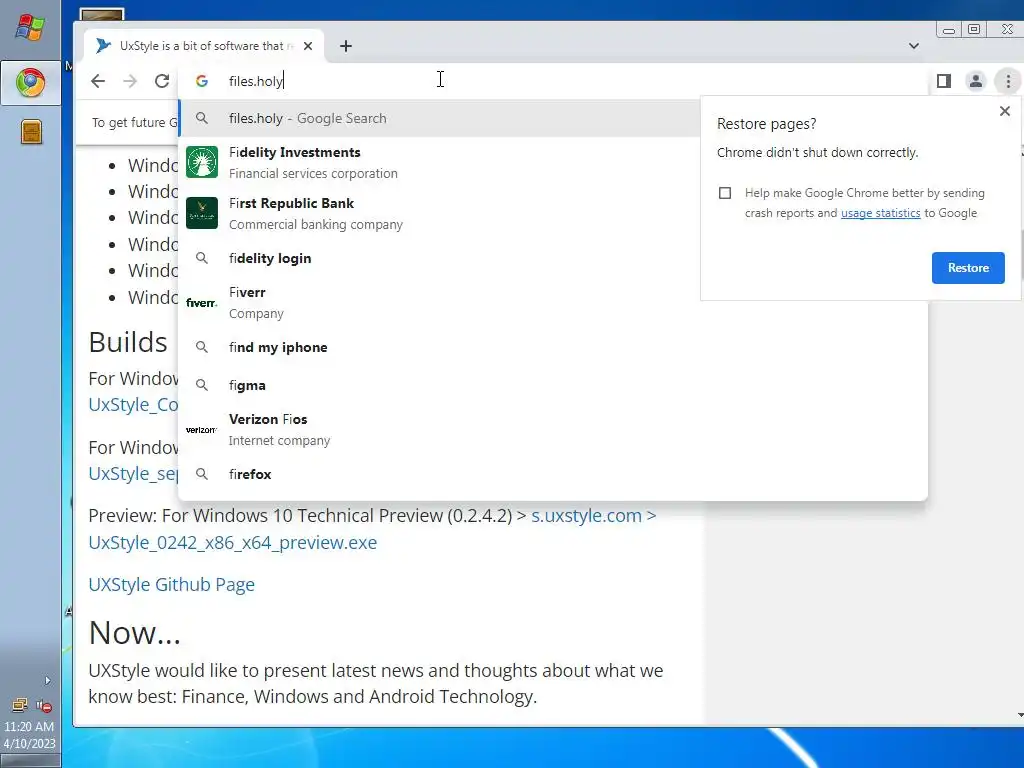Click the browser Forward arrow

[130, 81]
